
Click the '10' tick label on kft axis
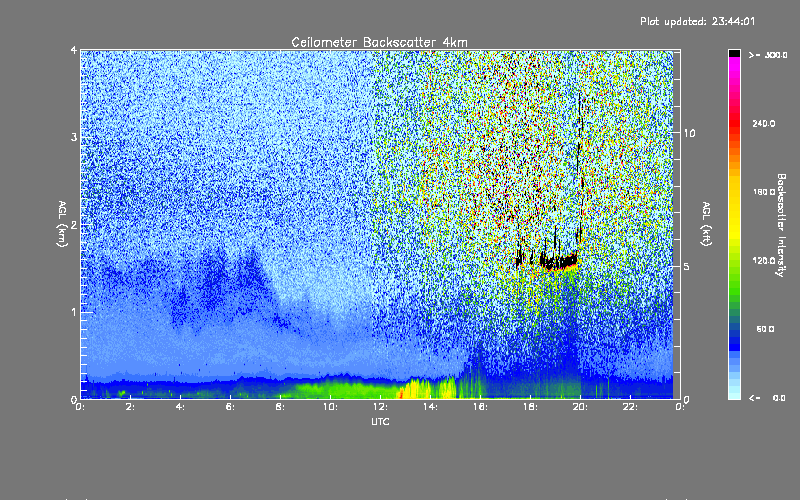click(x=689, y=133)
